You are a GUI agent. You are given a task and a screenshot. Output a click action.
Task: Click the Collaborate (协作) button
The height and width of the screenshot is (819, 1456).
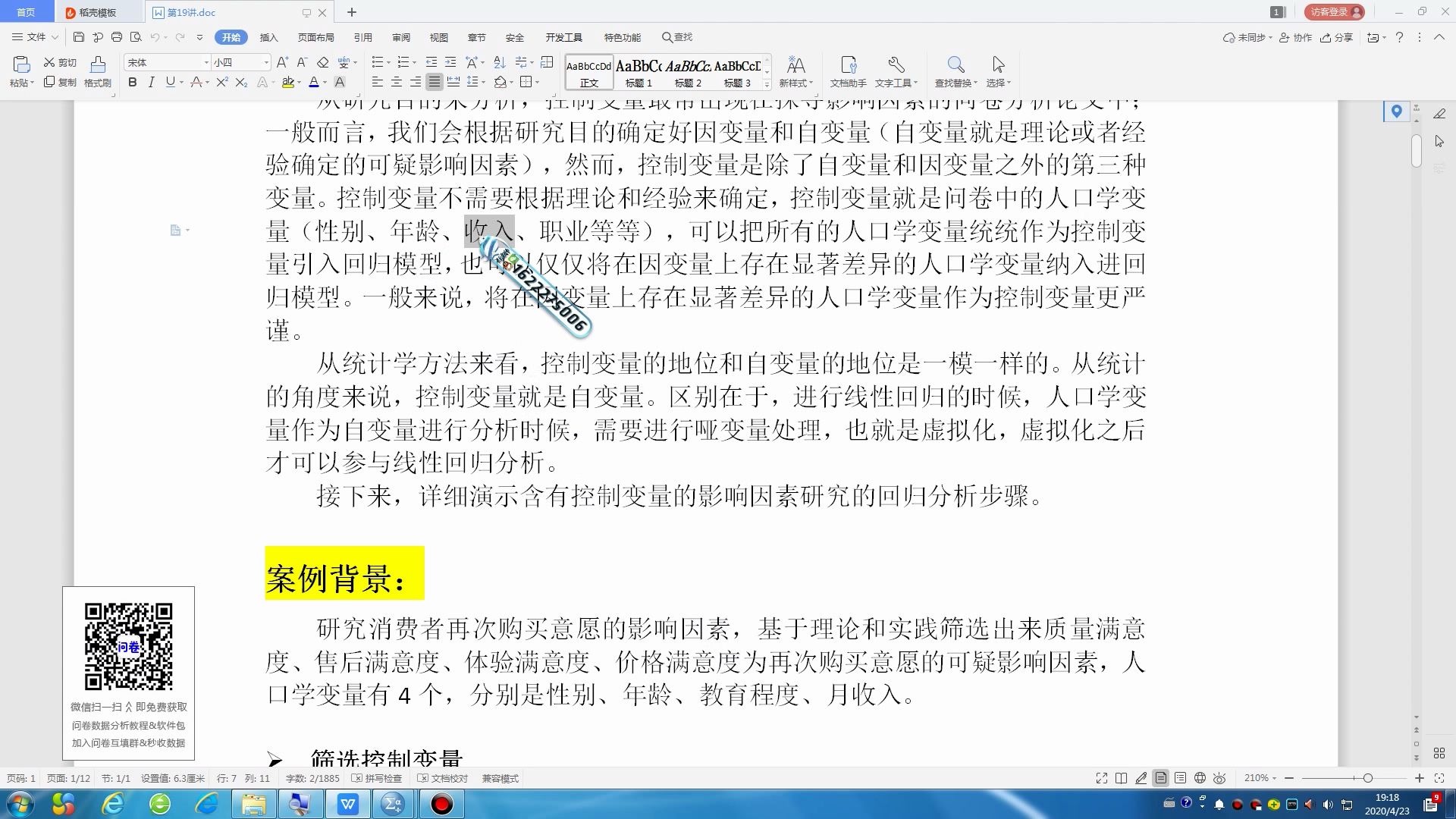(1295, 37)
